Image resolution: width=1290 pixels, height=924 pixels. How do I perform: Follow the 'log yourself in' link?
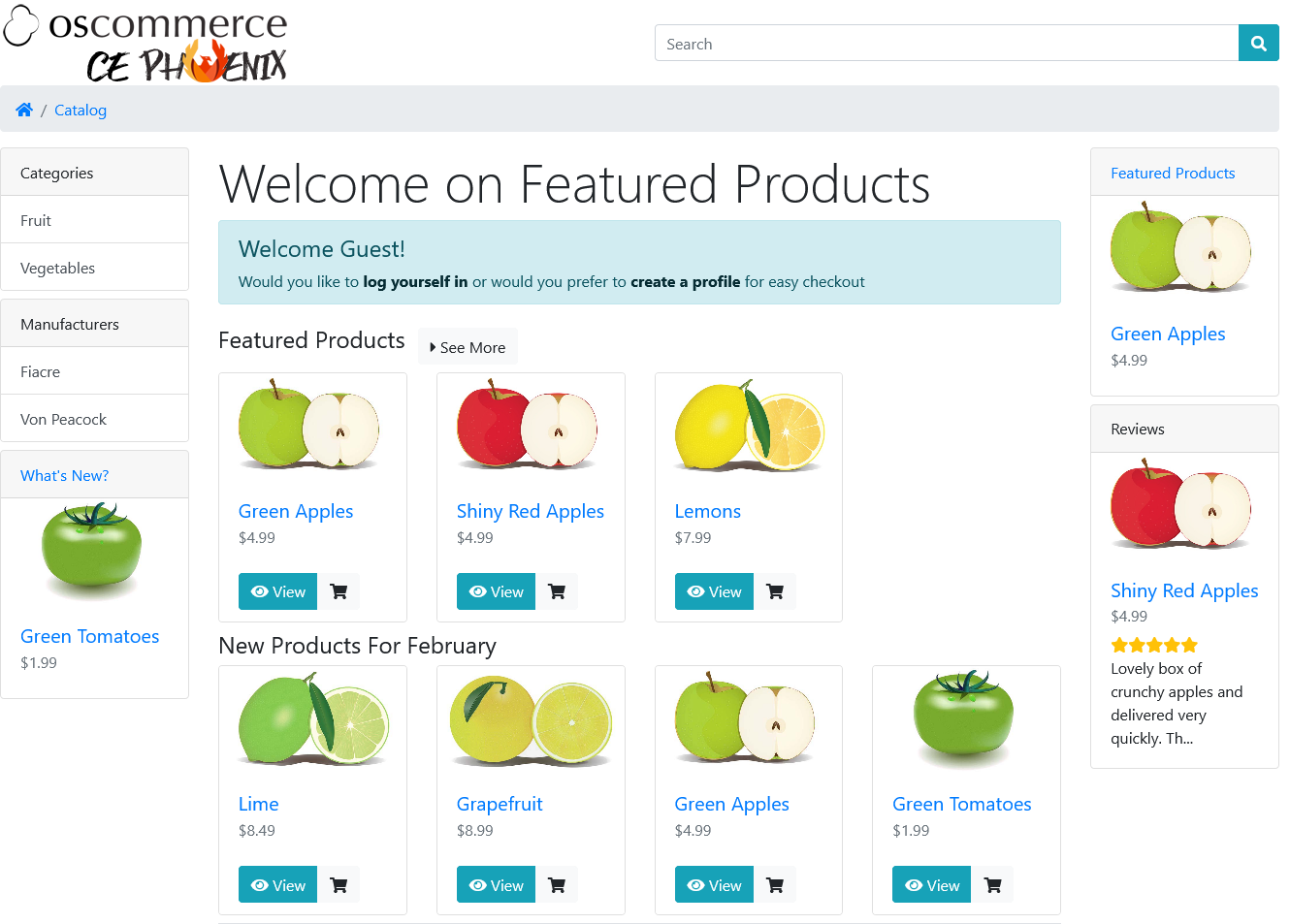pyautogui.click(x=415, y=282)
